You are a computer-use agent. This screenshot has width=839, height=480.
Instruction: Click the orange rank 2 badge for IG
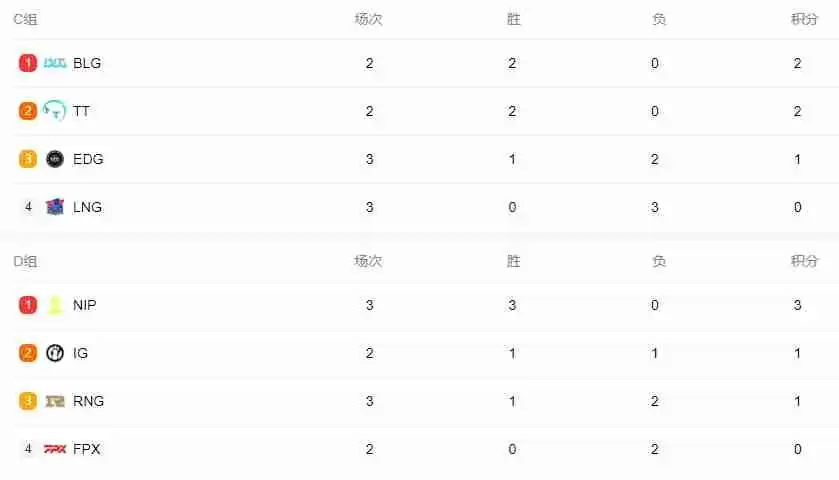pos(28,353)
